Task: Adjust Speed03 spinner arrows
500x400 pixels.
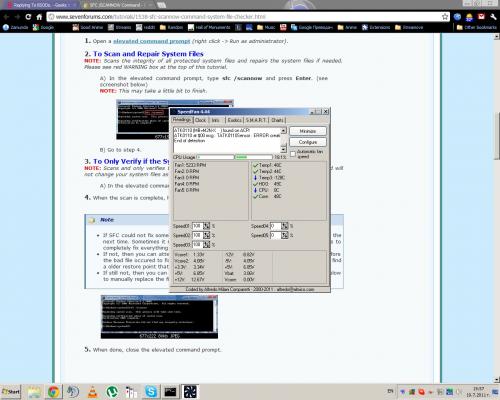Action: click(x=207, y=245)
